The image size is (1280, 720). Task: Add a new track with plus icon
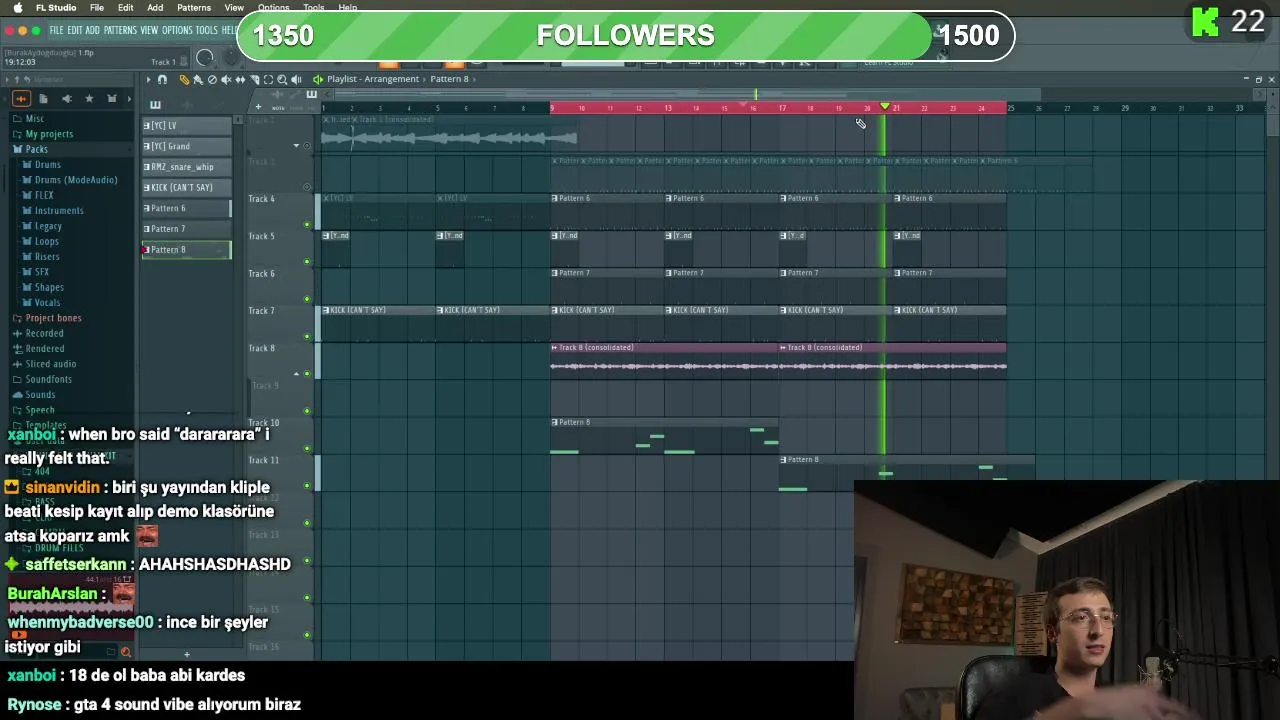click(258, 106)
